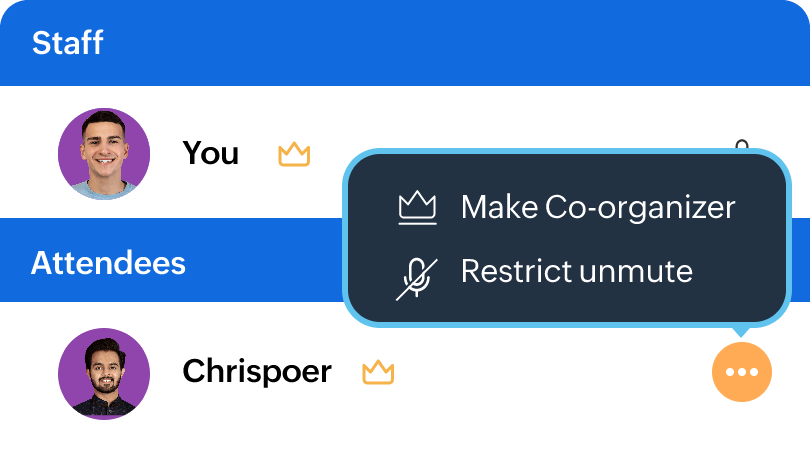Click the "Chrispoer" attendee name
Viewport: 810px width, 468px height.
coord(257,372)
